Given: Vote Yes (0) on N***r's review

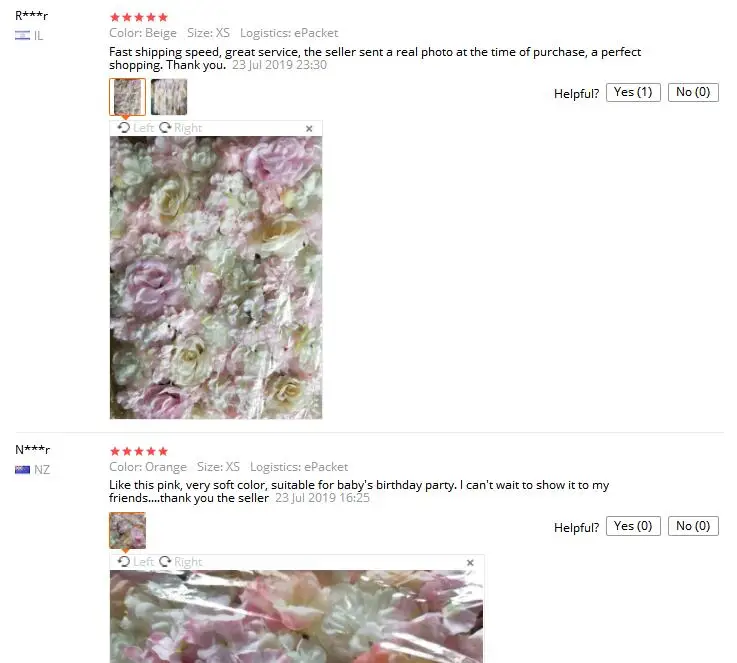Looking at the screenshot, I should coord(633,526).
